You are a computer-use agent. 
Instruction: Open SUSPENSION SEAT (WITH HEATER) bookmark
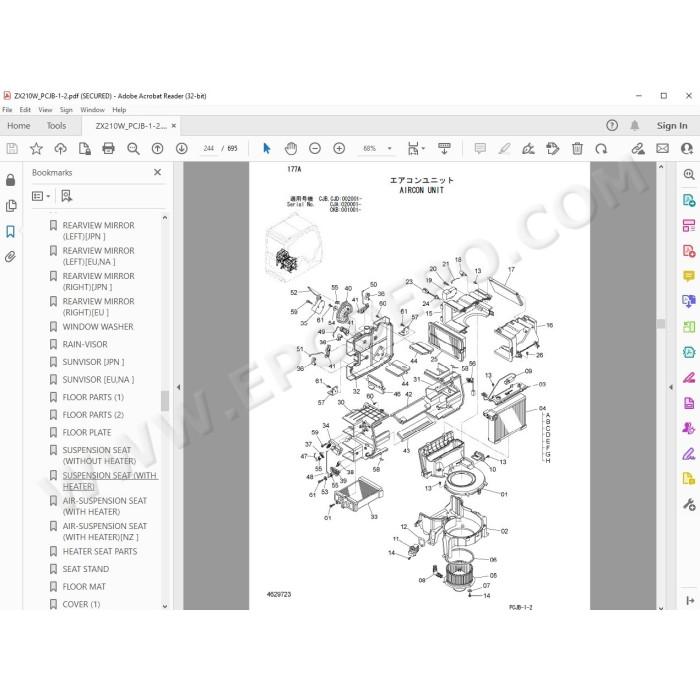110,480
